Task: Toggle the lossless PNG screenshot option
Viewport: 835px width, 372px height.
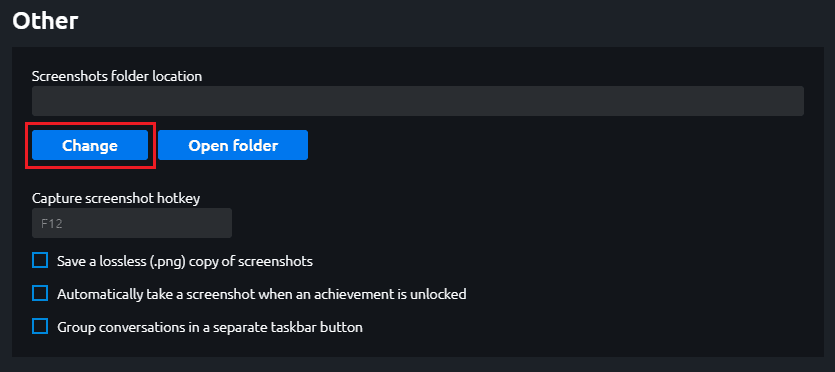Action: click(x=40, y=261)
